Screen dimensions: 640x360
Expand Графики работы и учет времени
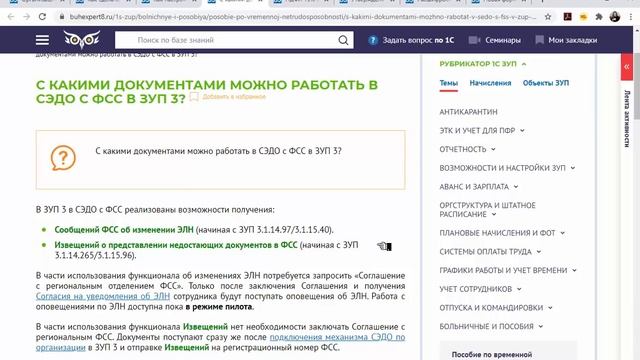click(x=574, y=271)
